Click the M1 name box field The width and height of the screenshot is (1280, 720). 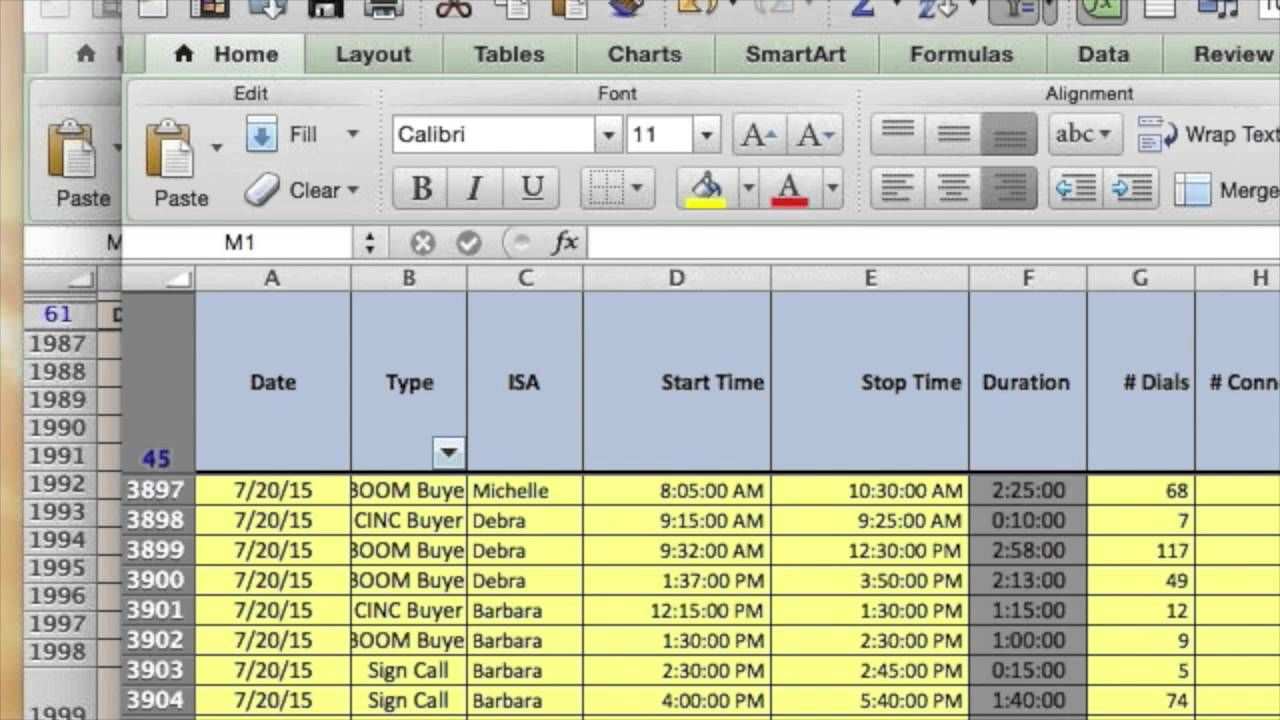point(240,243)
